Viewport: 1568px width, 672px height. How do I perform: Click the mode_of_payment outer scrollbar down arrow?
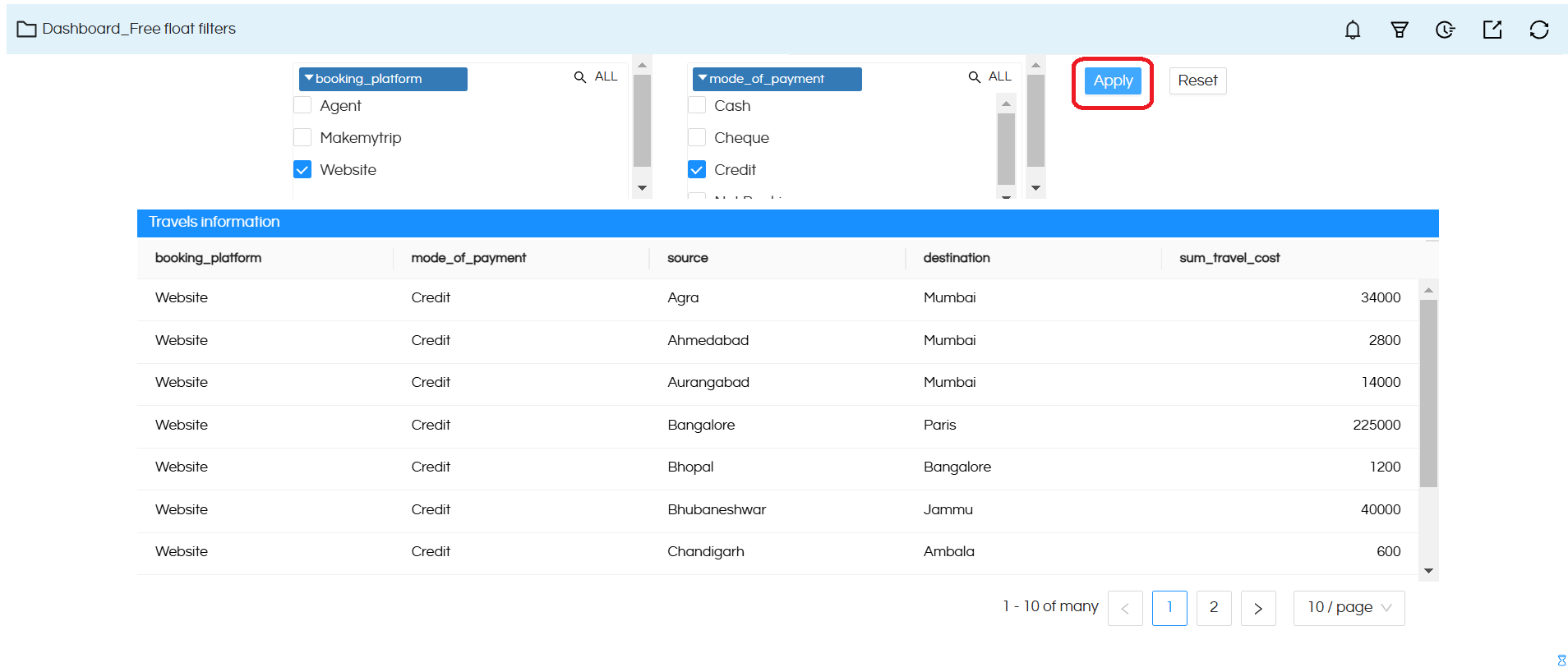(x=1036, y=188)
